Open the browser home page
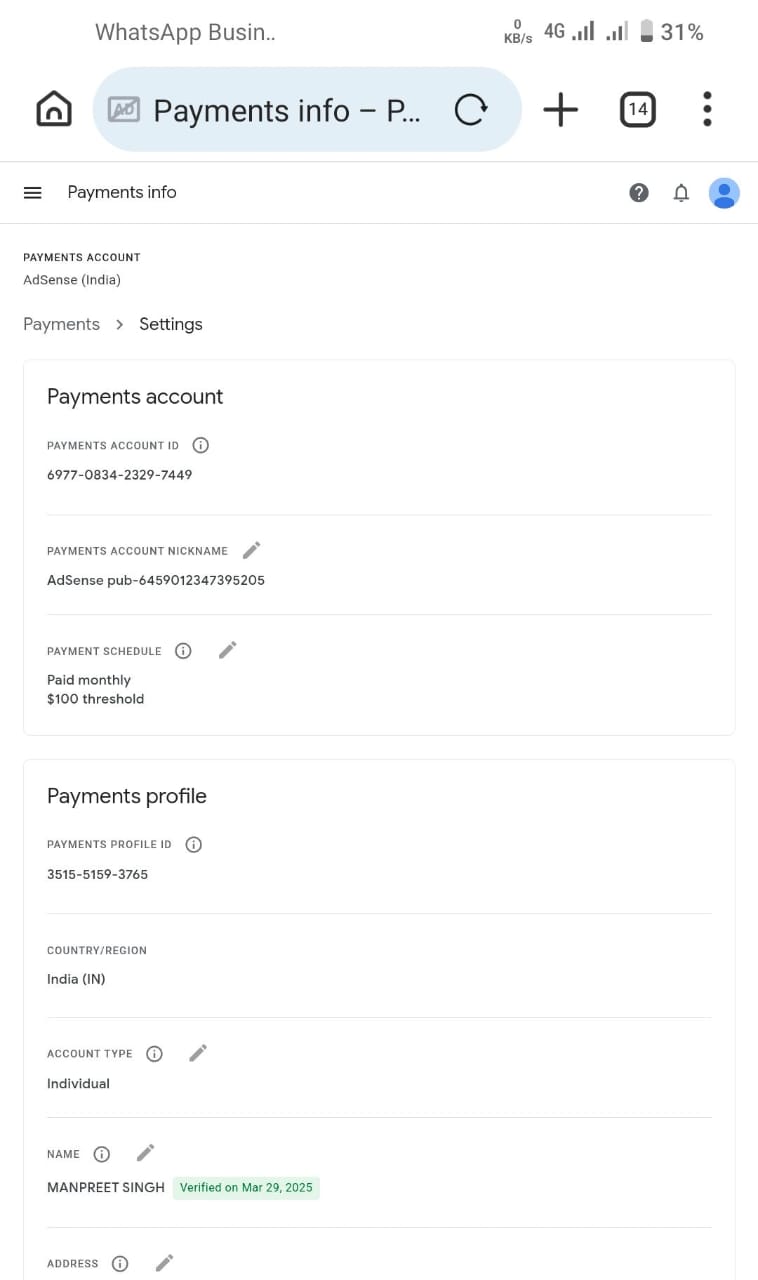Viewport: 758px width, 1280px height. (x=54, y=109)
